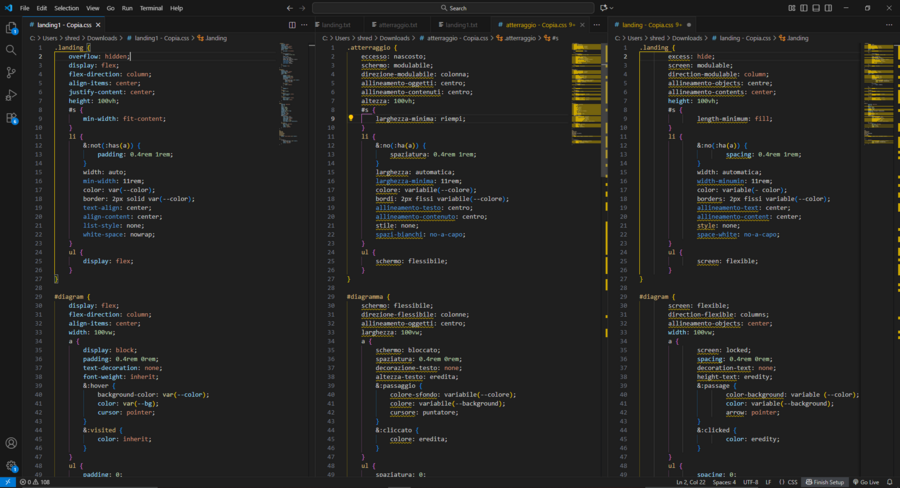Select the CSS language mode in status bar

point(792,482)
